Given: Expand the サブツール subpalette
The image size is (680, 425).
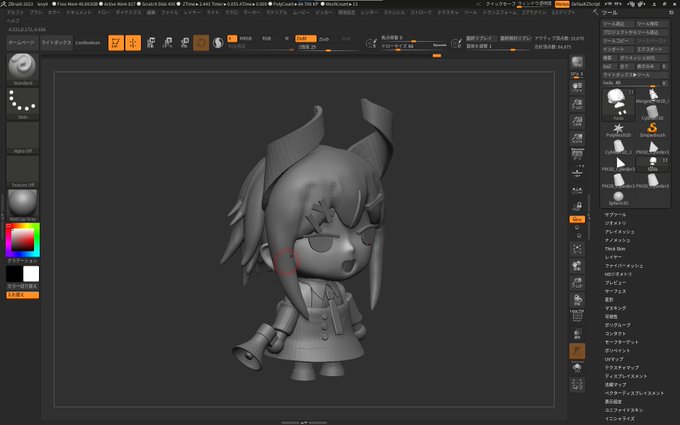Looking at the screenshot, I should [x=615, y=215].
